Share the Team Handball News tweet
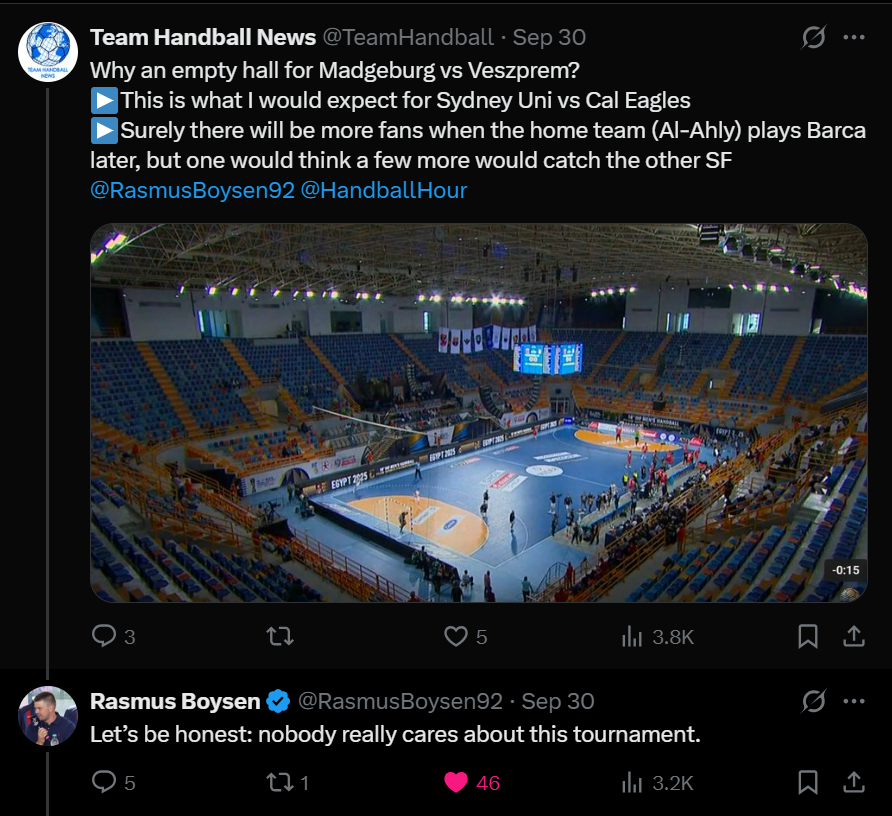Viewport: 892px width, 816px height. [x=854, y=636]
